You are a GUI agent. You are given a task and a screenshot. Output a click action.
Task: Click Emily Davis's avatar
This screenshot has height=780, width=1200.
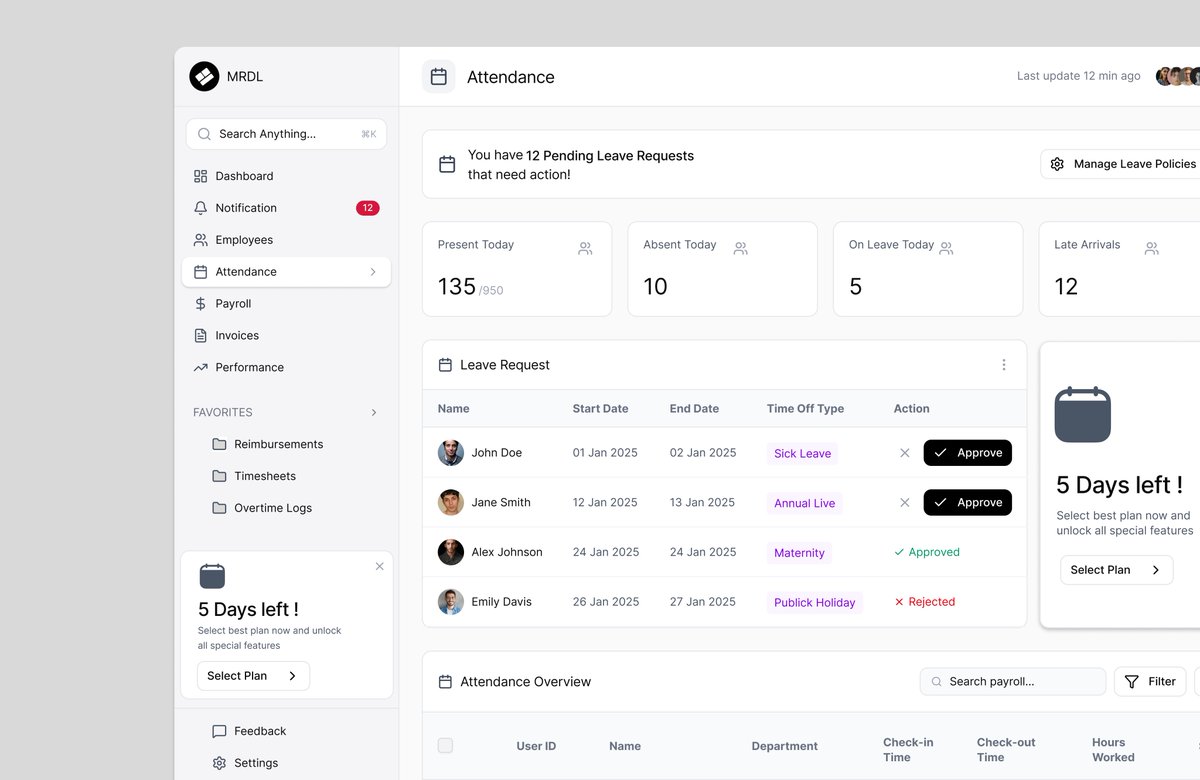pyautogui.click(x=451, y=602)
